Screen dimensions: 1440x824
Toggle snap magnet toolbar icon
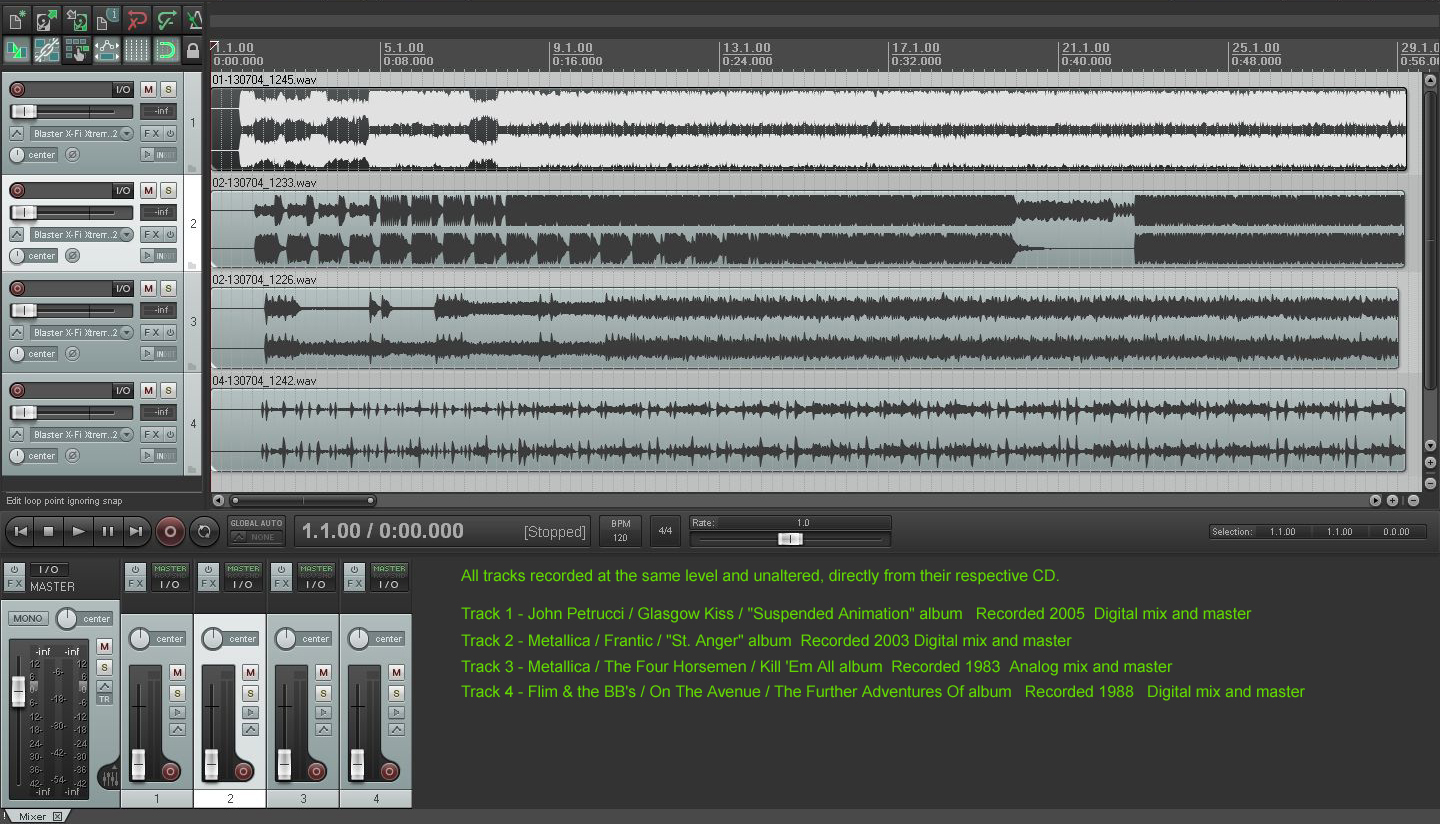tap(166, 49)
